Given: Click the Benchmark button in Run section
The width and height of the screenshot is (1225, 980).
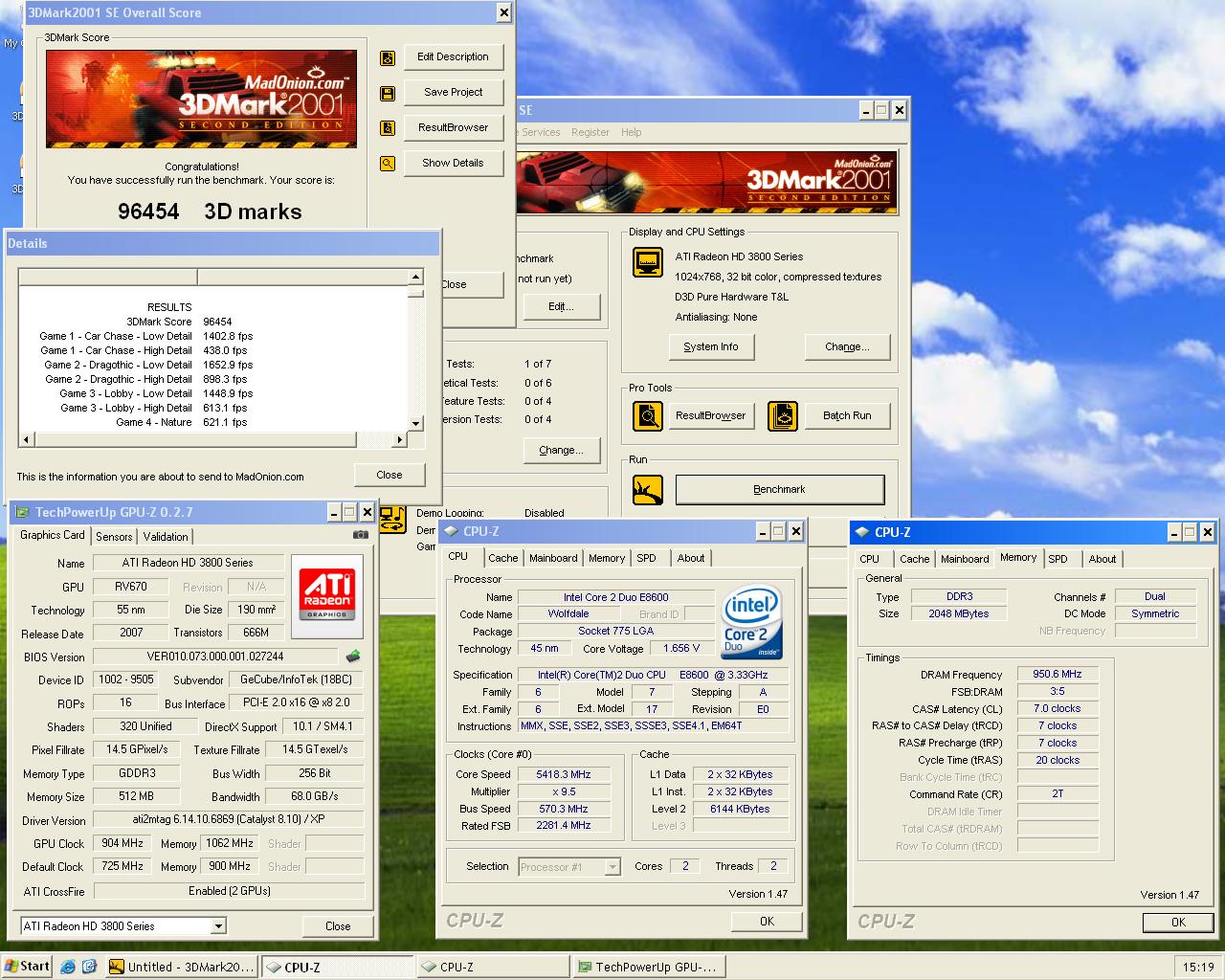Looking at the screenshot, I should point(780,490).
